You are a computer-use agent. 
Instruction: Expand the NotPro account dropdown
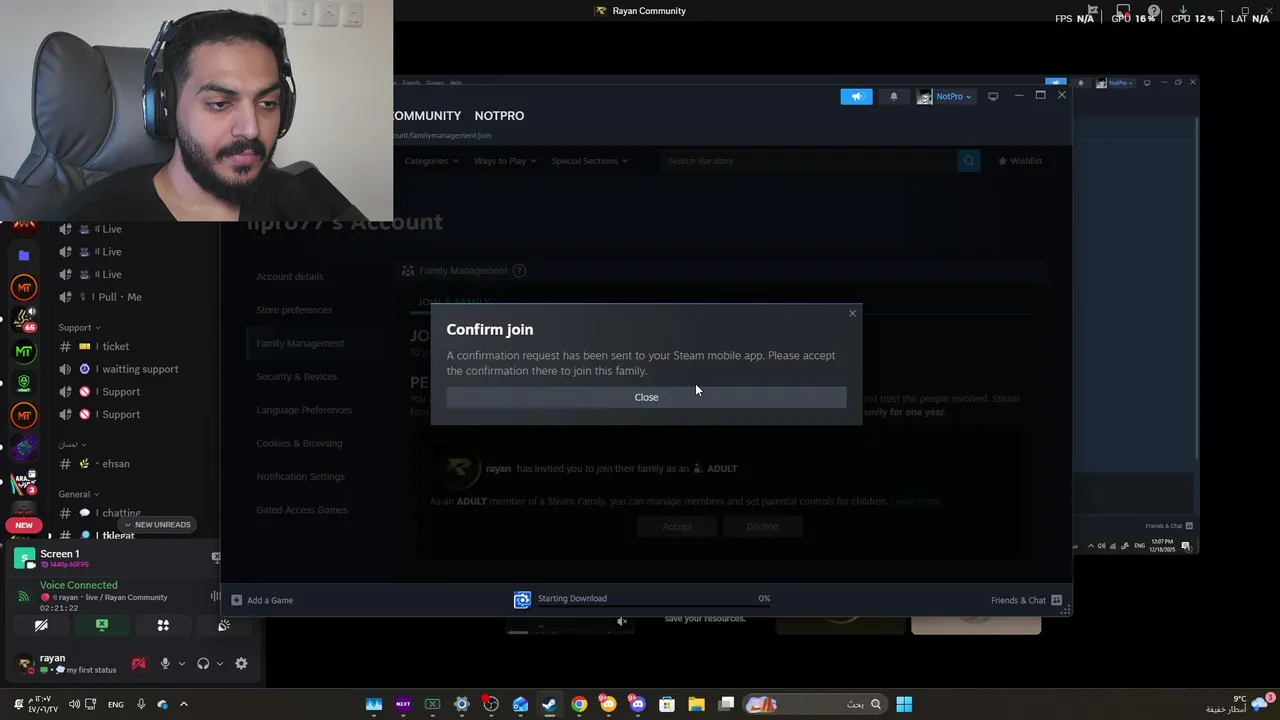(946, 97)
